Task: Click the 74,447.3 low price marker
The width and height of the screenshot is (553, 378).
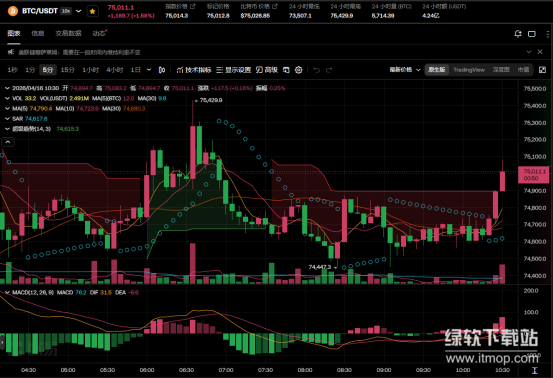Action: coord(320,267)
